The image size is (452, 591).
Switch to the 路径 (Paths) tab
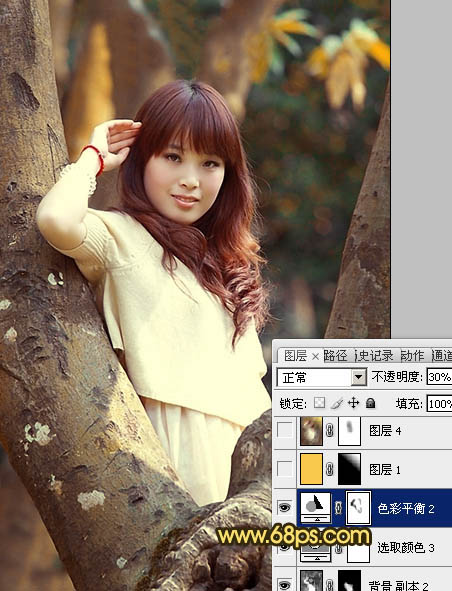tap(335, 356)
